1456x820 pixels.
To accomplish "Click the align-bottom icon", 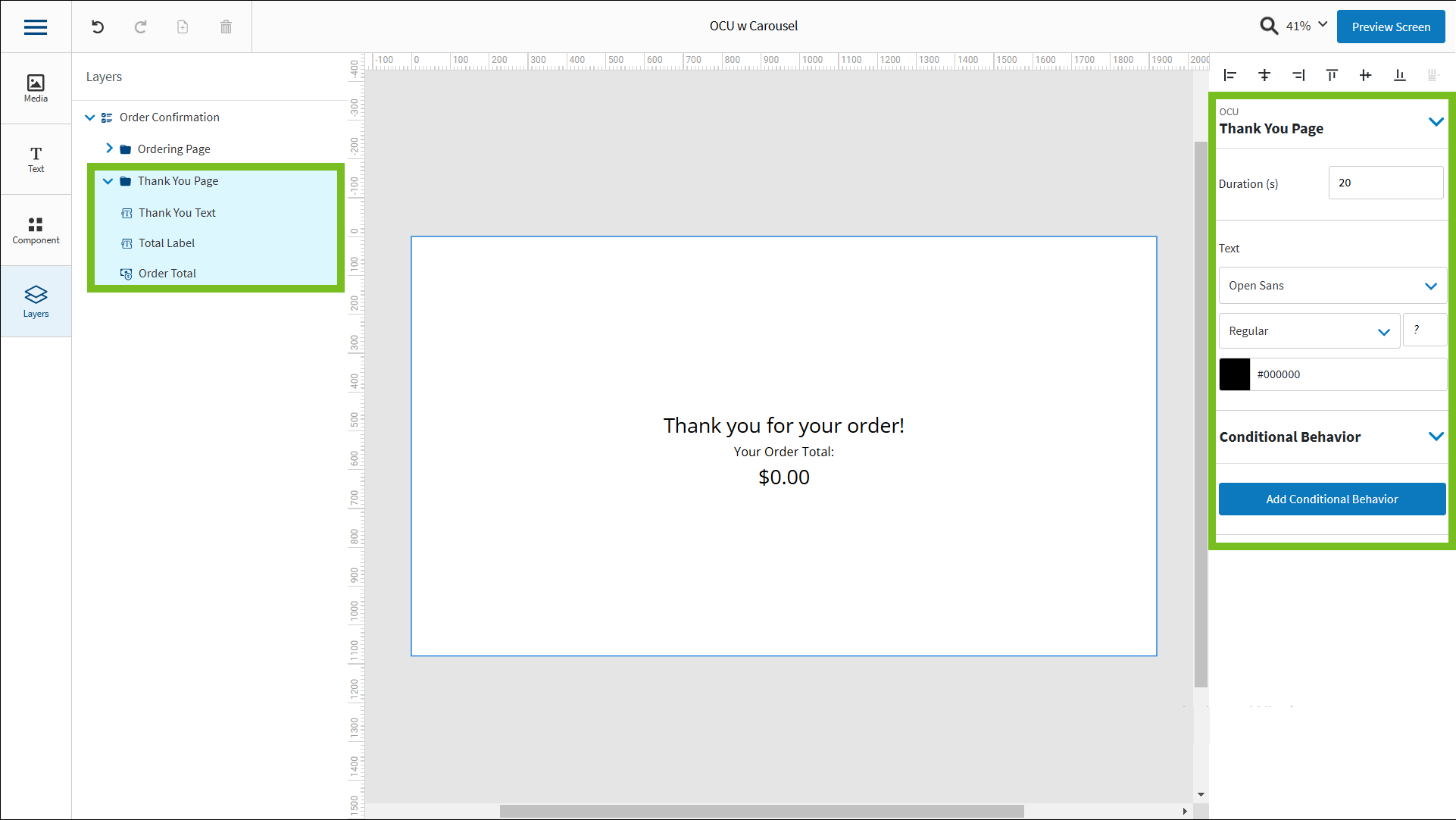I will [x=1399, y=75].
